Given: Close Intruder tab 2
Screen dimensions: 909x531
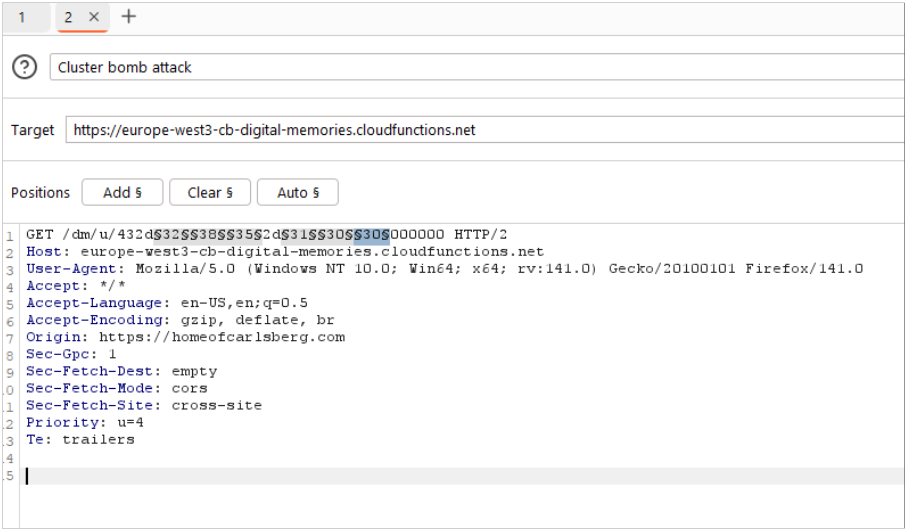Looking at the screenshot, I should [x=94, y=17].
